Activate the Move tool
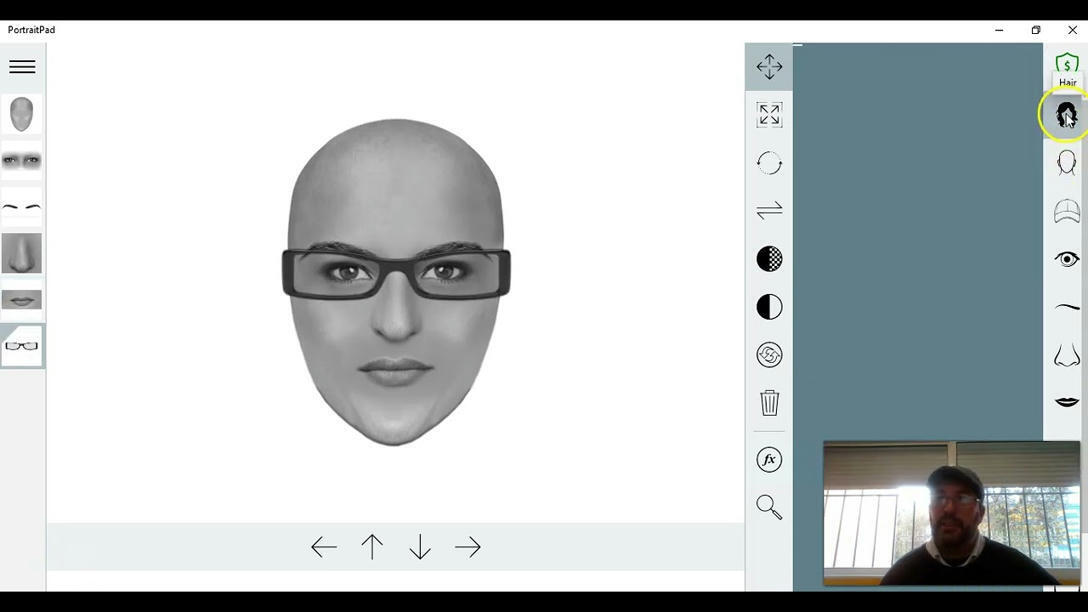The height and width of the screenshot is (612, 1088). [769, 67]
